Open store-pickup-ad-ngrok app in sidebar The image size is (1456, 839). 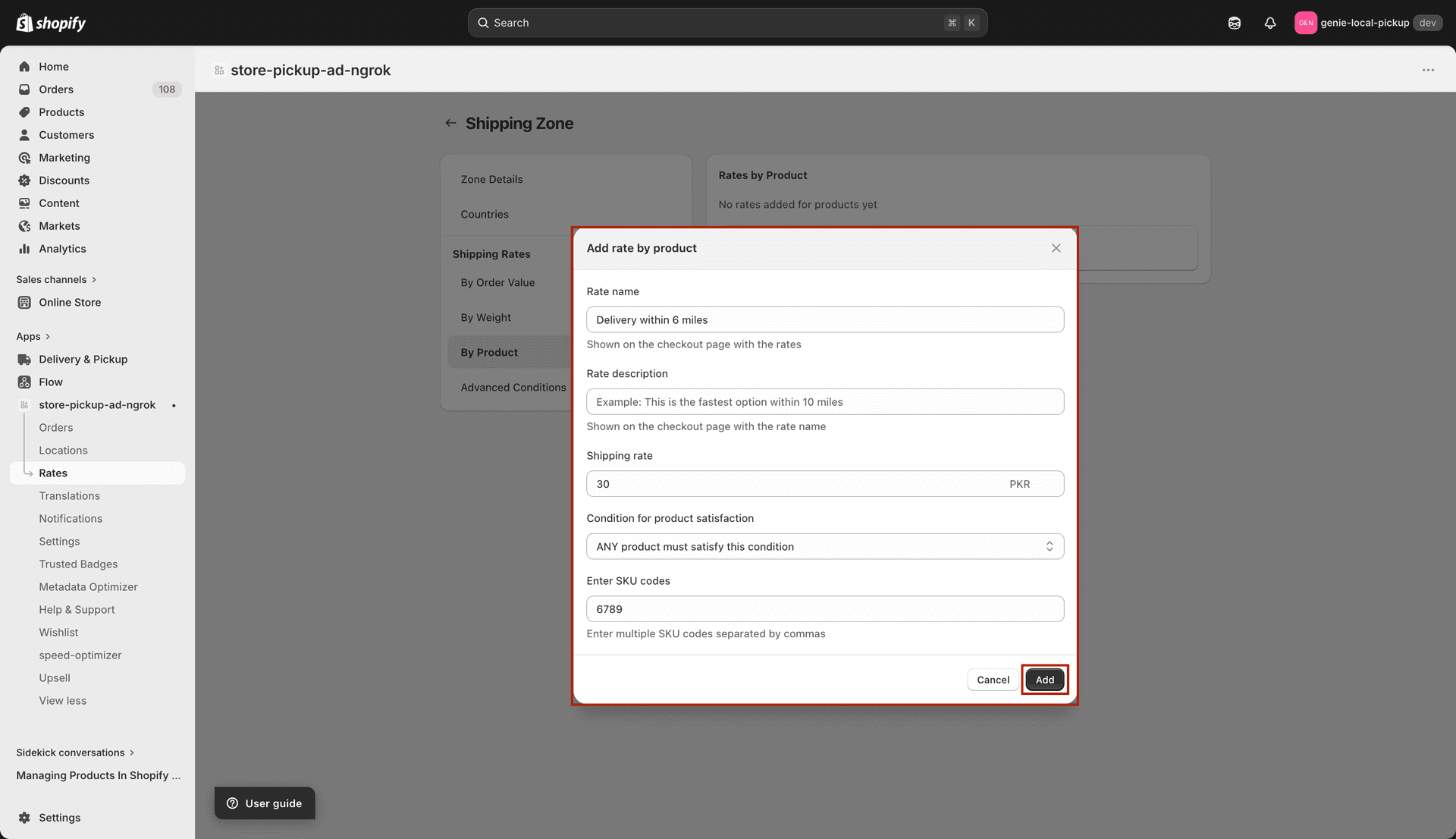(x=97, y=405)
